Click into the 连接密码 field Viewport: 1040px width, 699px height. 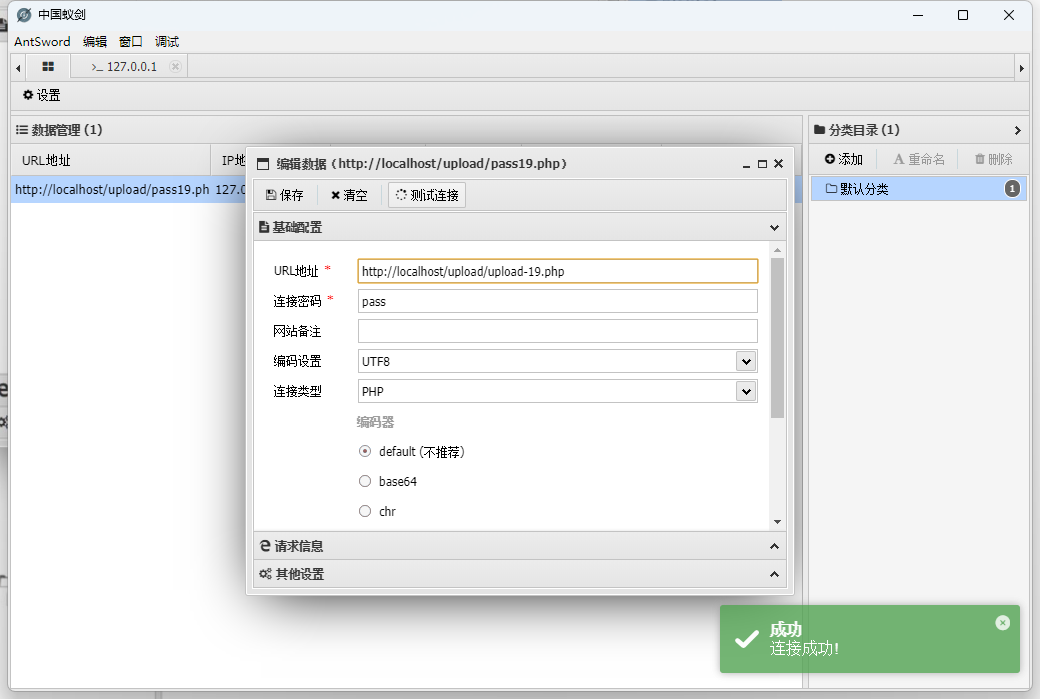pos(557,301)
